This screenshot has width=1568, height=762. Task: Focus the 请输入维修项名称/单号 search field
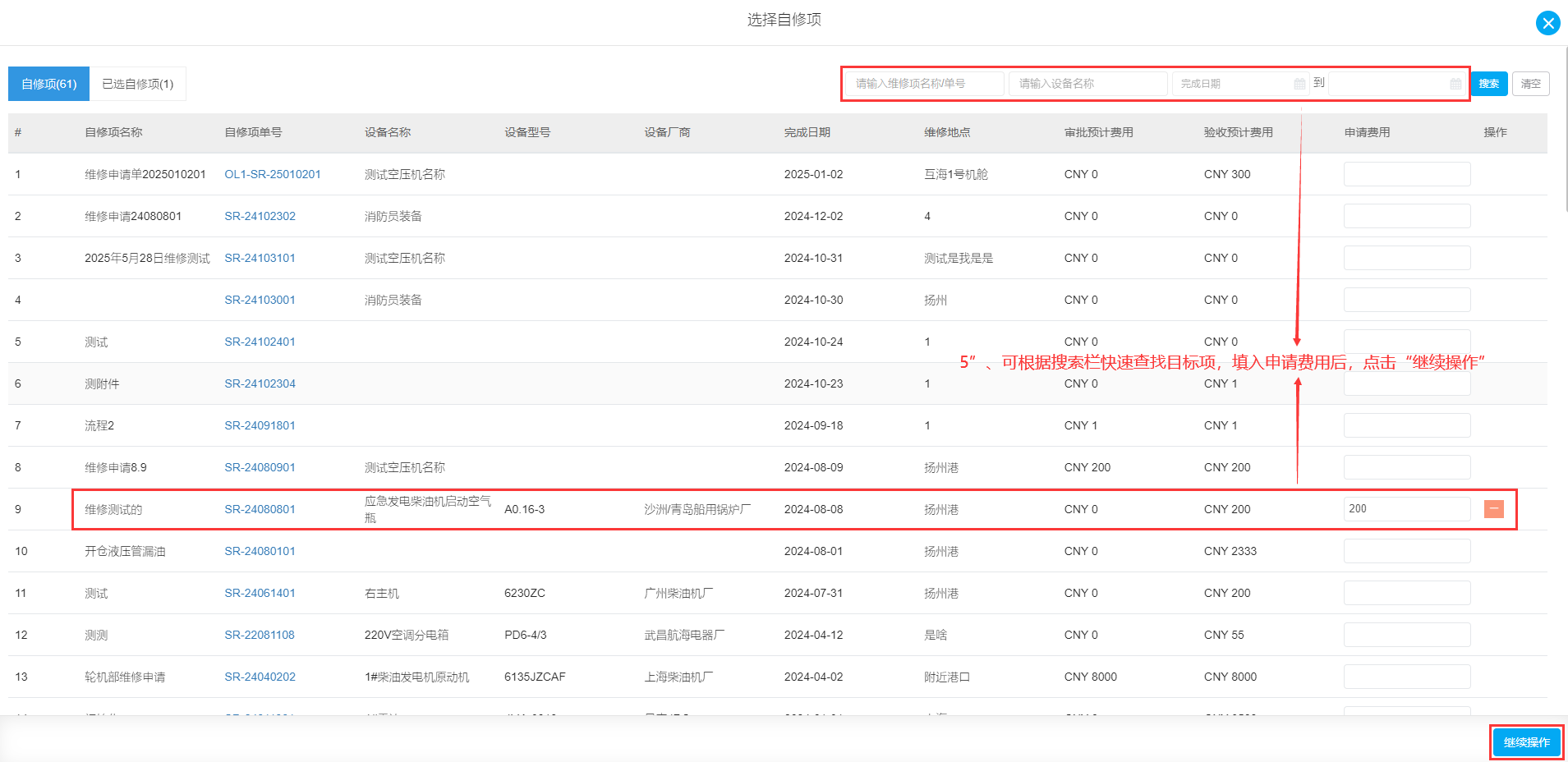tap(925, 84)
